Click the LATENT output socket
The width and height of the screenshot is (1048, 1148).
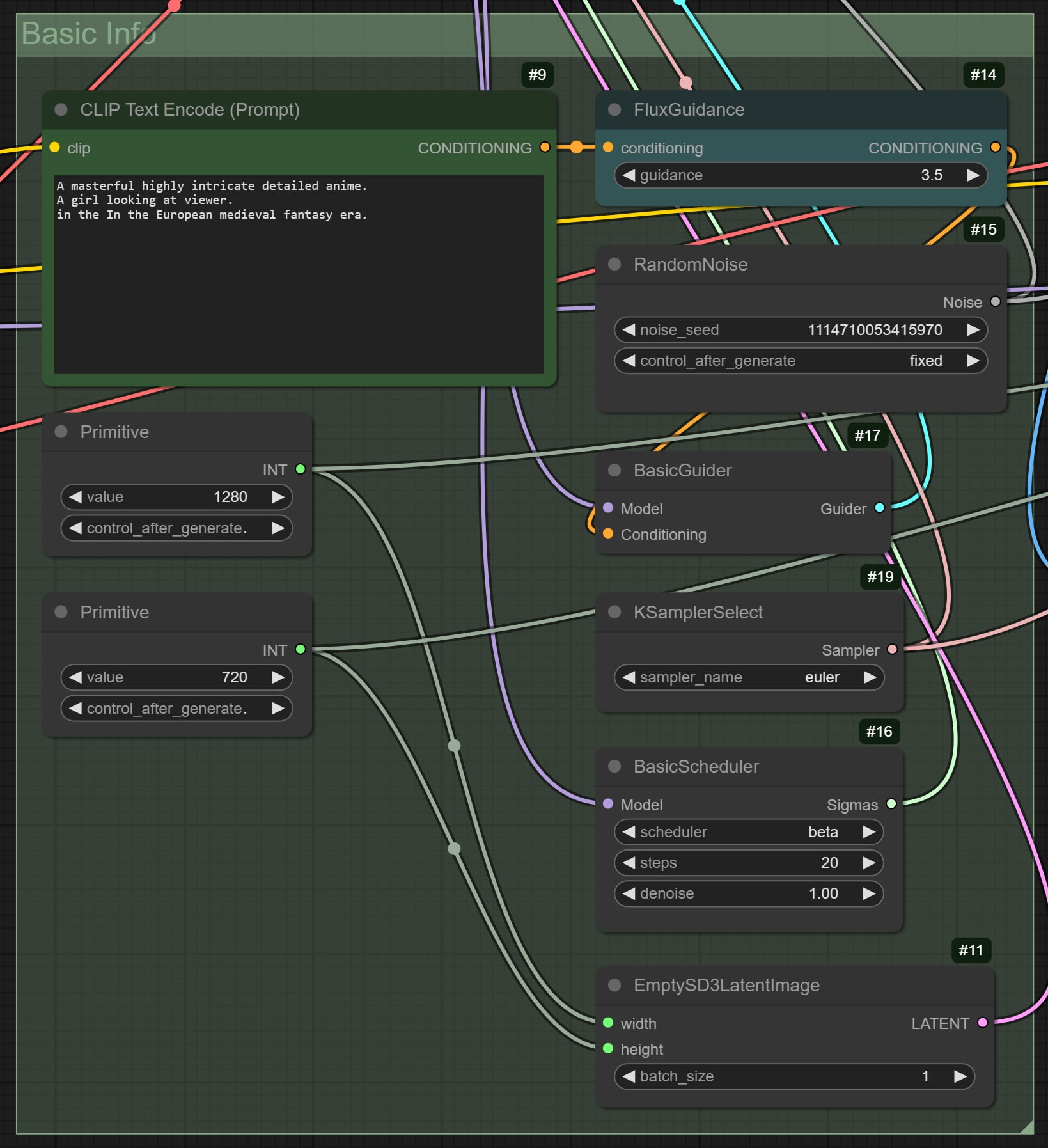983,1023
